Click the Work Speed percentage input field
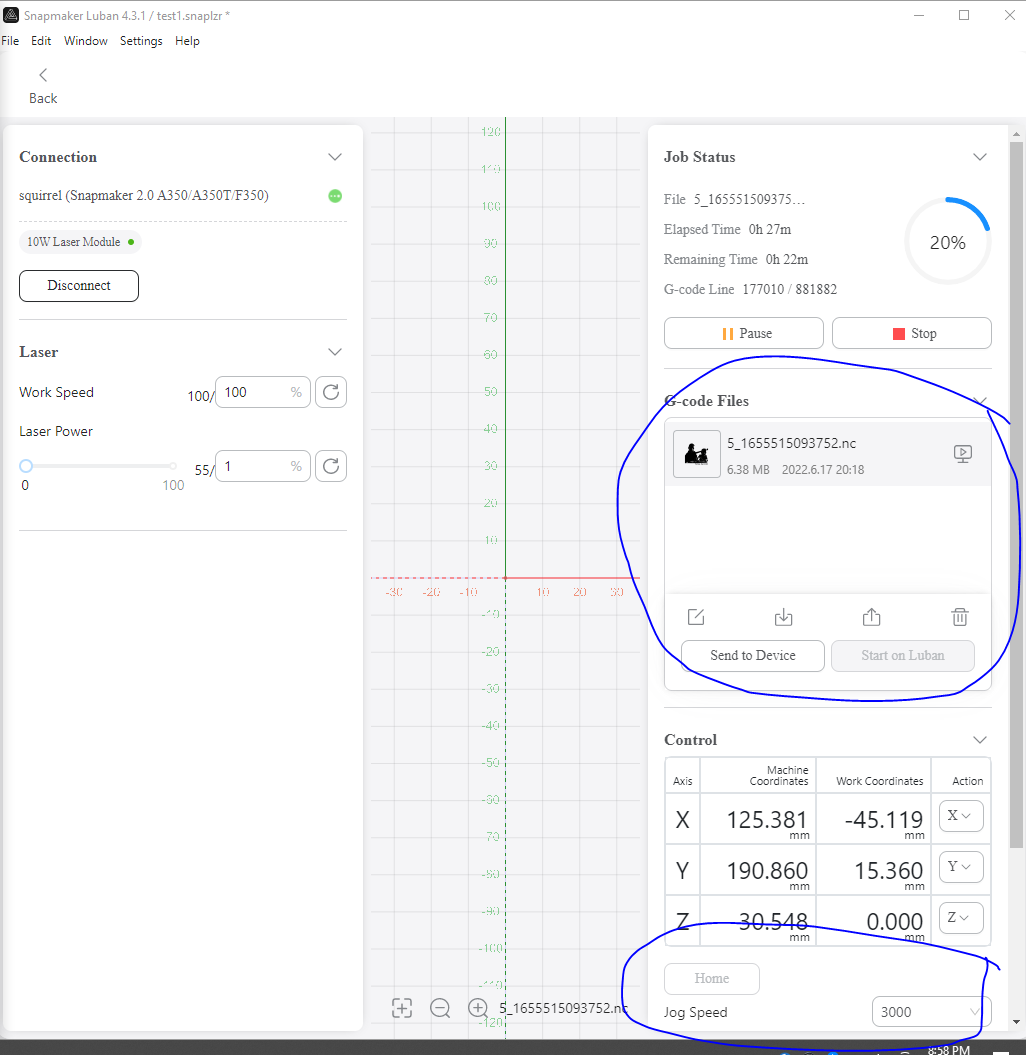 pos(262,392)
